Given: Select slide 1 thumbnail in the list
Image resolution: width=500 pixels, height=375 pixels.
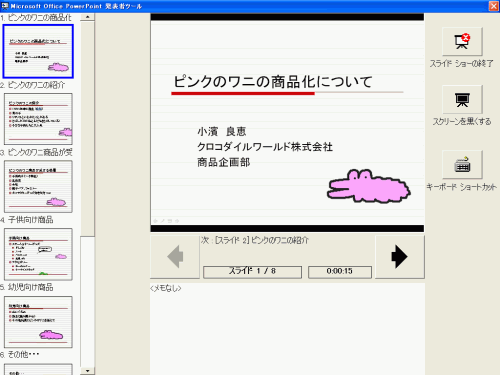Looking at the screenshot, I should coord(38,51).
